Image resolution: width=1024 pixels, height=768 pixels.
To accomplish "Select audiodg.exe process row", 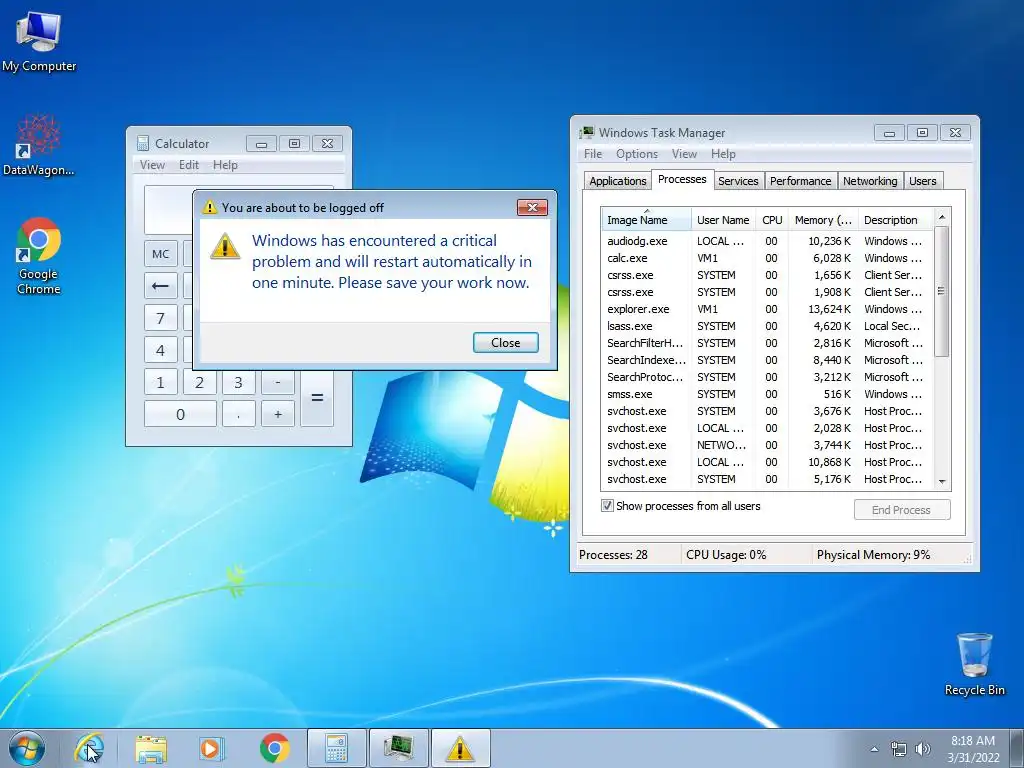I will [x=767, y=241].
